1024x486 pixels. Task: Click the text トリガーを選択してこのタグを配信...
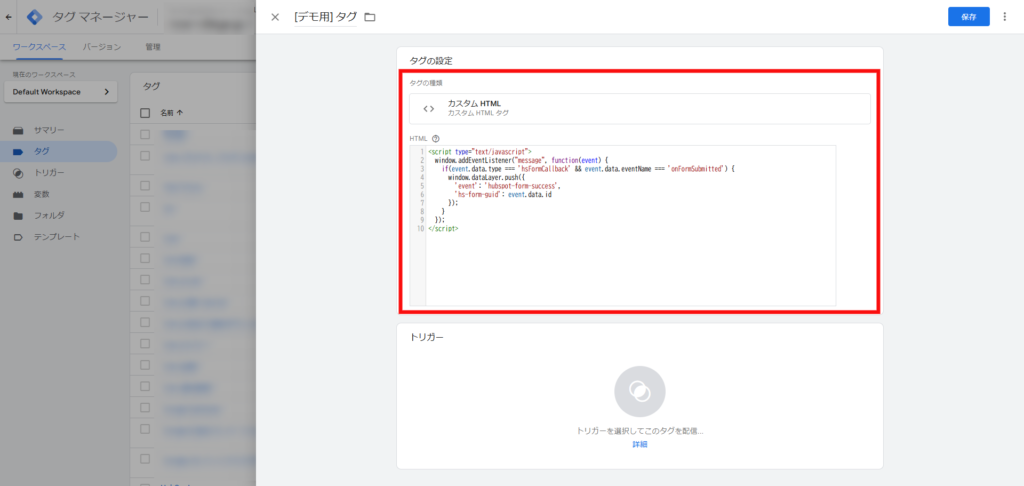tap(639, 431)
